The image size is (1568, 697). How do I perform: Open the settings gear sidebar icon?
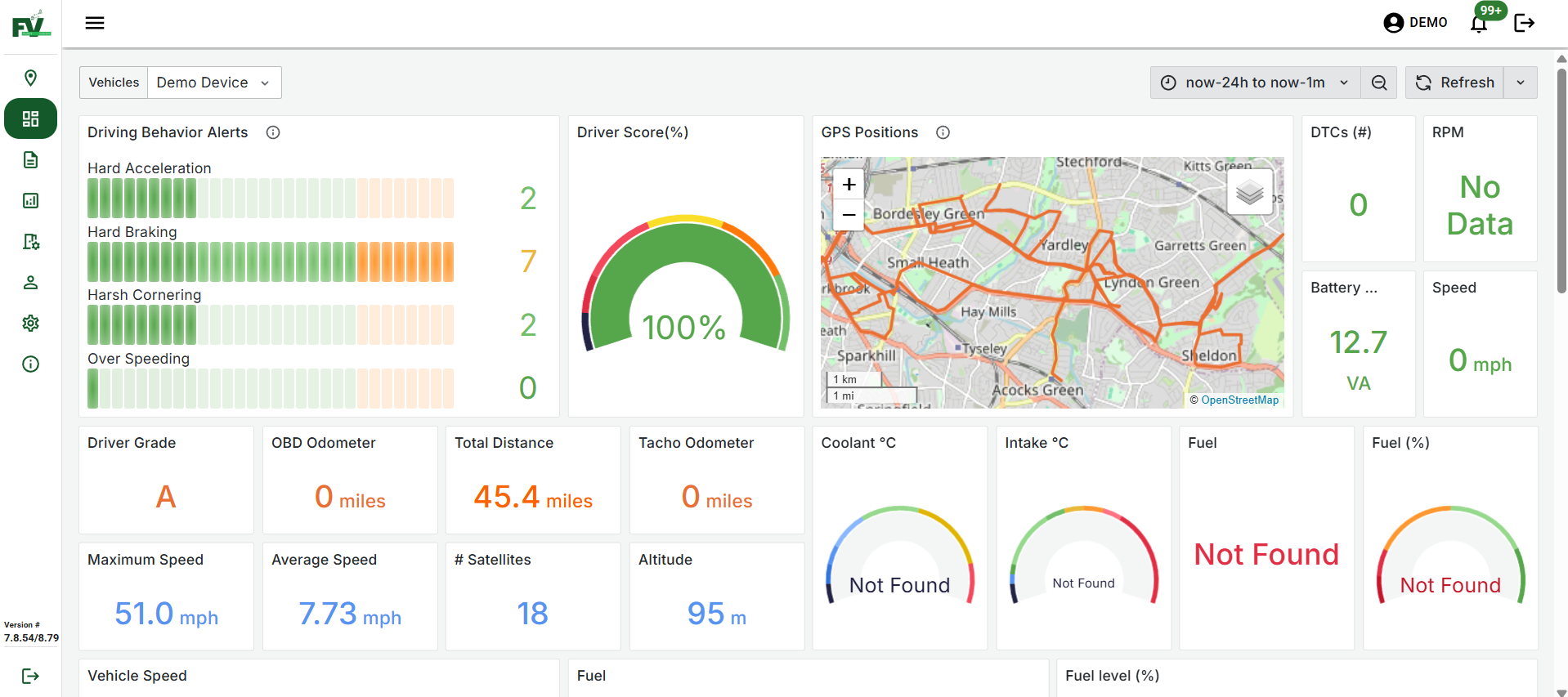(x=31, y=324)
